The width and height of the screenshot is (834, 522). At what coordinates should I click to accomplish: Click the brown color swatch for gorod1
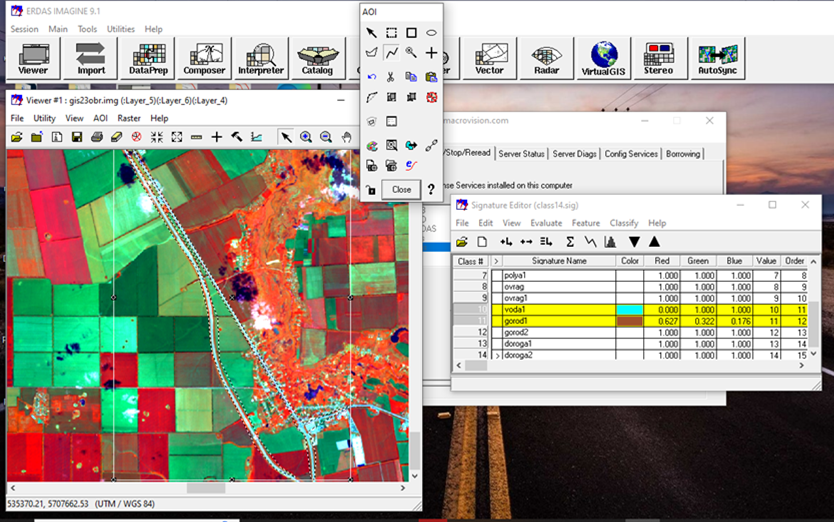pos(629,321)
